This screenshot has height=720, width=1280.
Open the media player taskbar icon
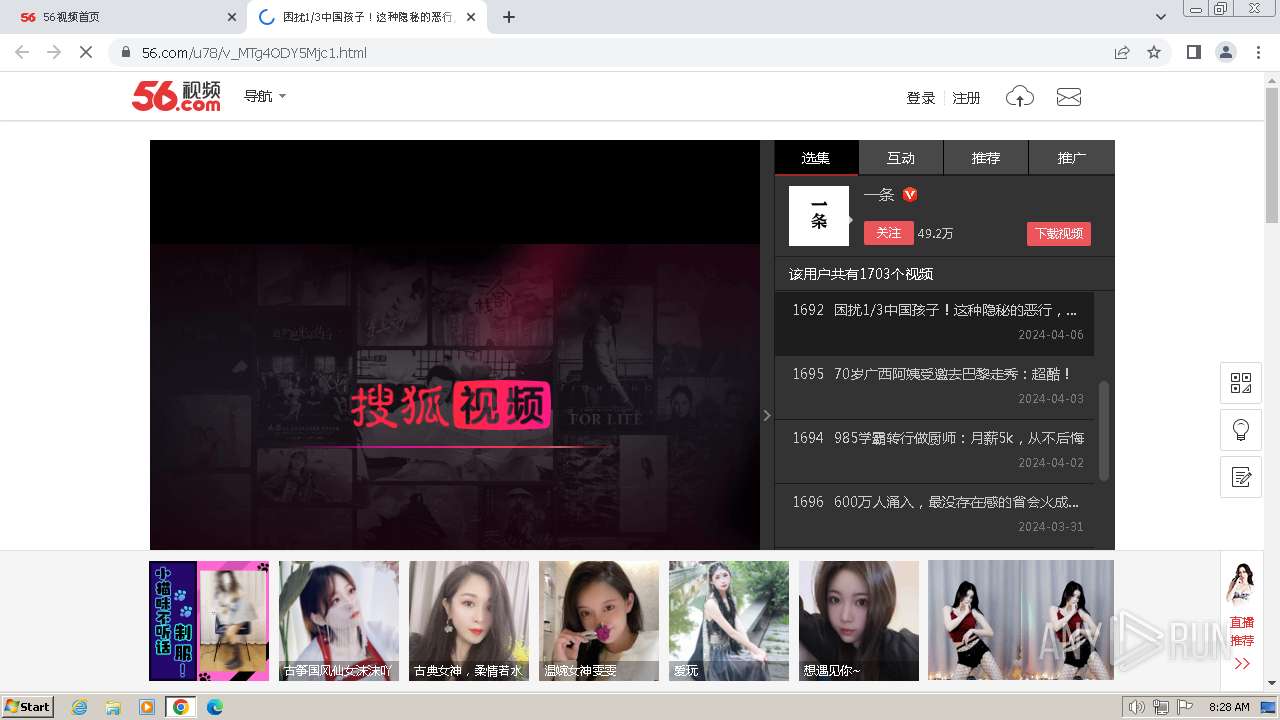(x=147, y=707)
